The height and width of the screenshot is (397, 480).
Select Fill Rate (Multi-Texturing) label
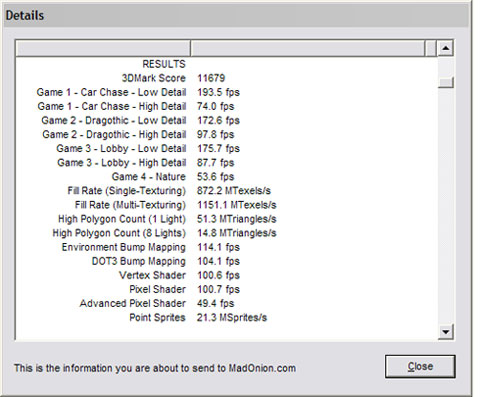click(130, 205)
